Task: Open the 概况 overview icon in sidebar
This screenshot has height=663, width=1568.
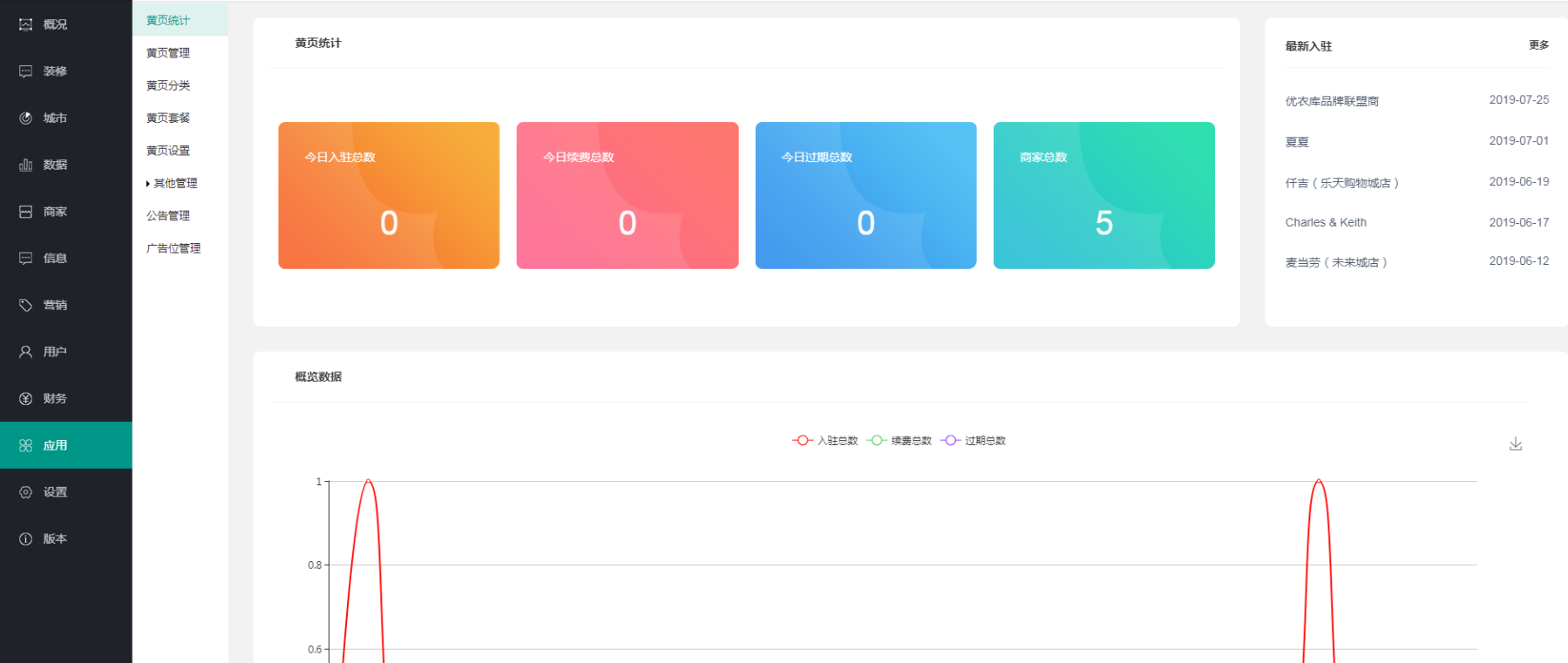Action: 25,24
